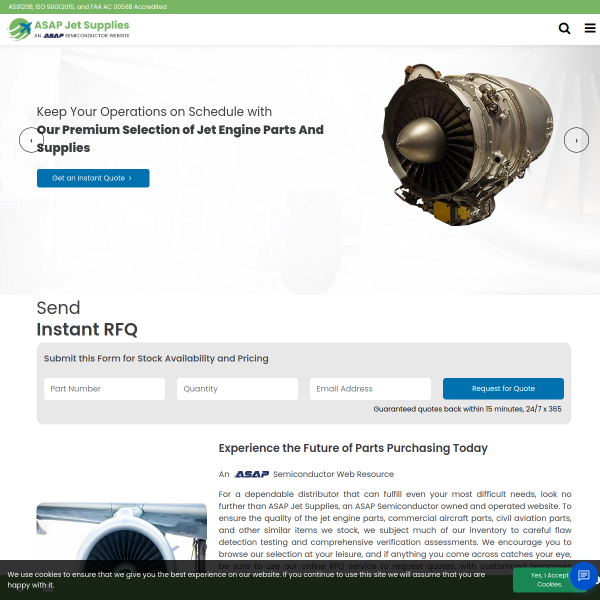Click 'Experience the Future of Parts Purchasing Today' heading
600x600 pixels.
pos(353,448)
